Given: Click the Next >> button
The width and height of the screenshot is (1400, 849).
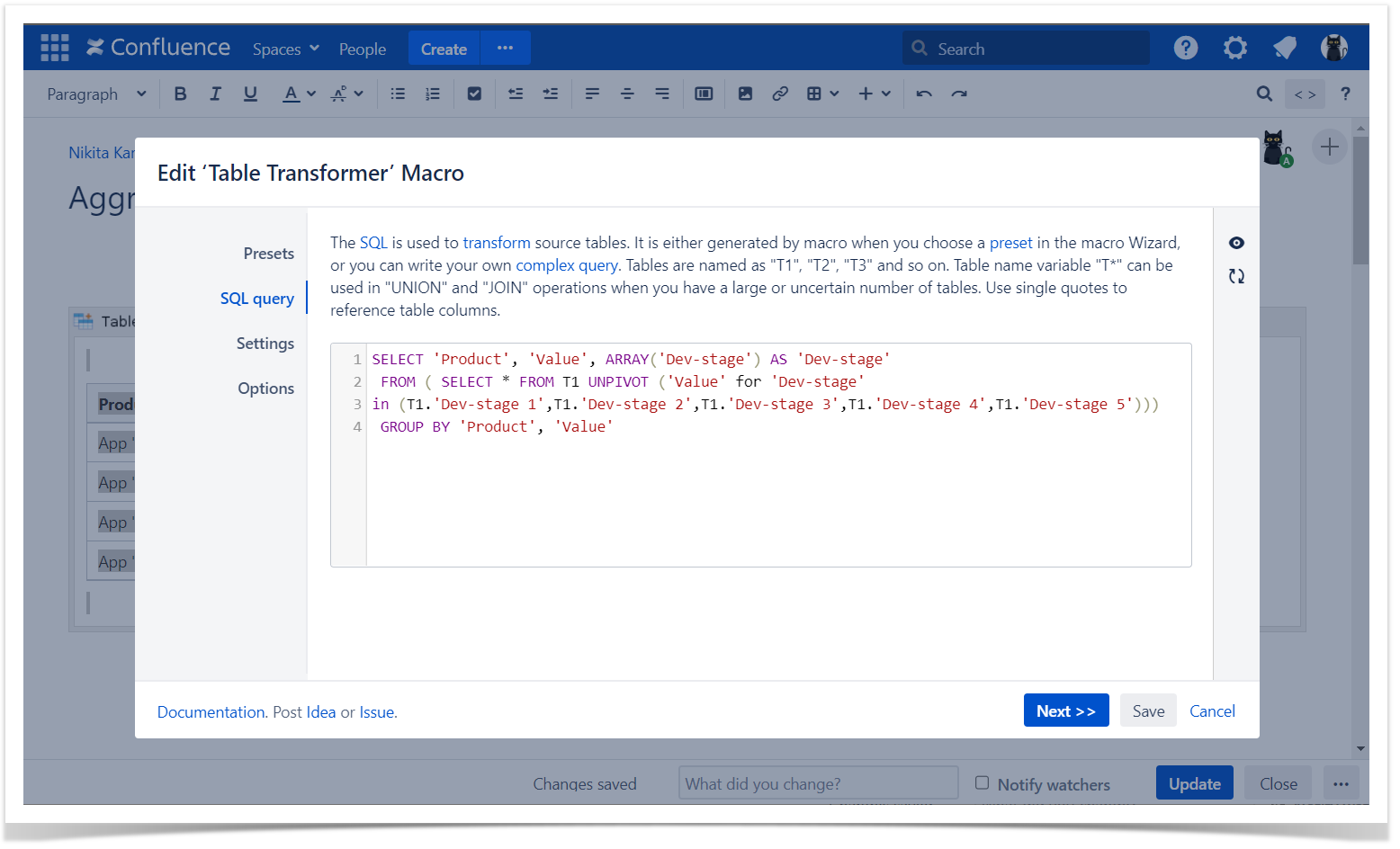Looking at the screenshot, I should [1065, 710].
